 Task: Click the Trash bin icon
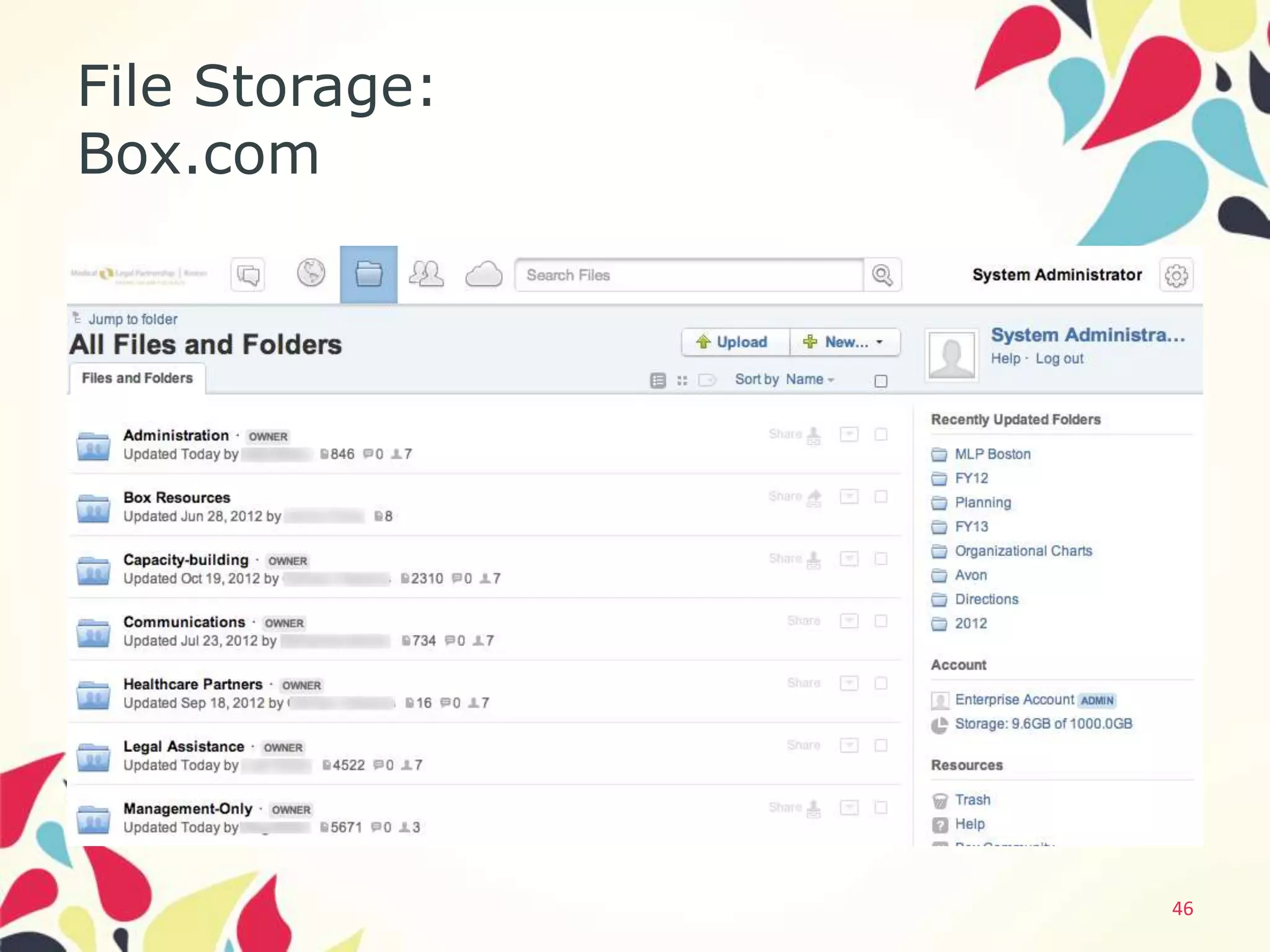(x=940, y=801)
